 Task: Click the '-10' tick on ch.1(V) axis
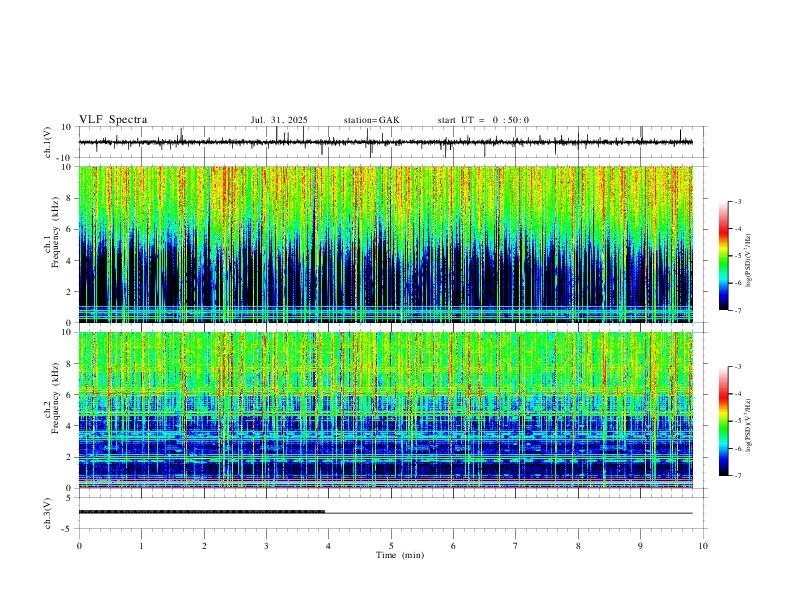65,158
